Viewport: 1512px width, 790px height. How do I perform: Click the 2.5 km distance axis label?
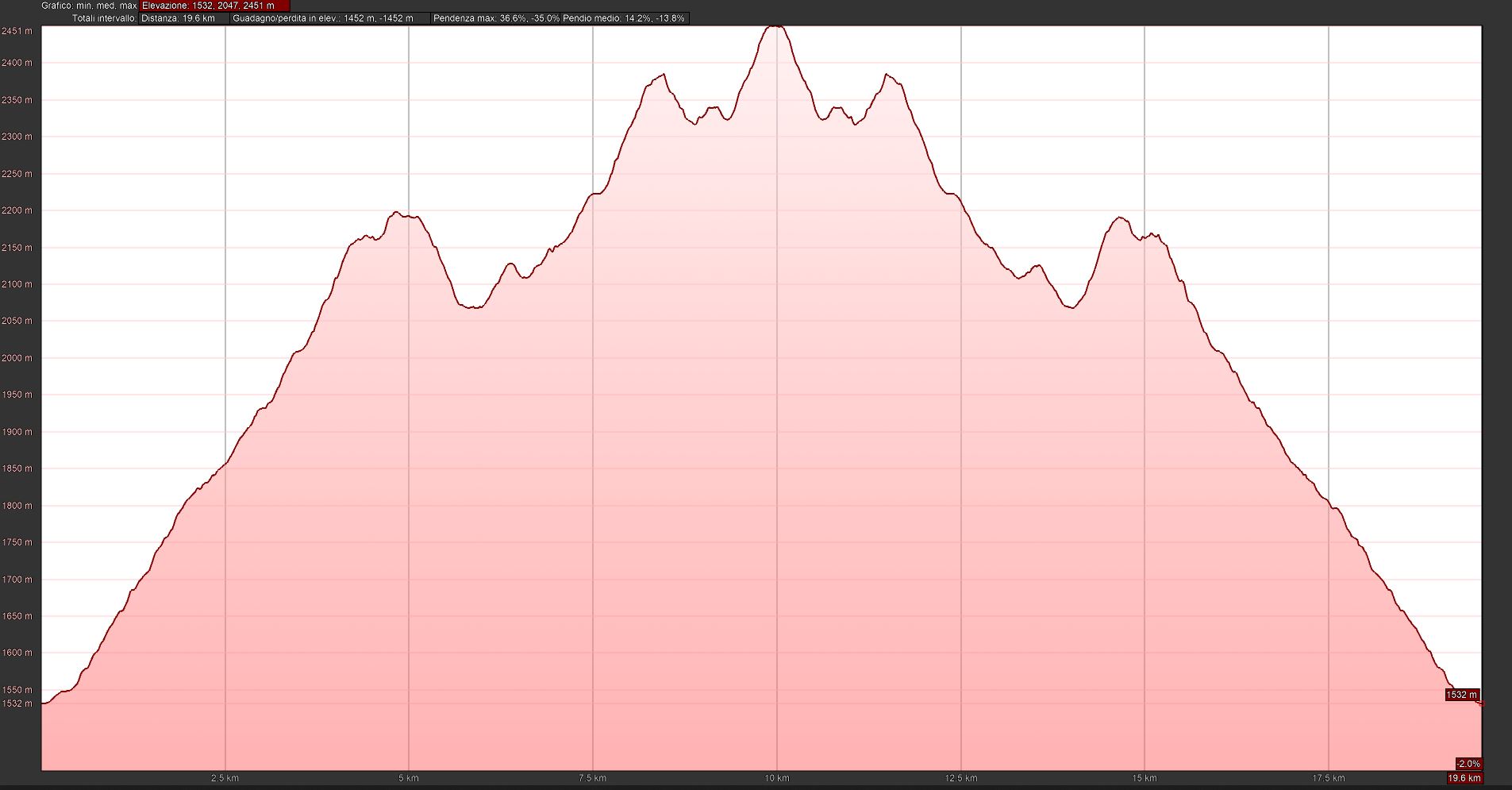tap(225, 778)
